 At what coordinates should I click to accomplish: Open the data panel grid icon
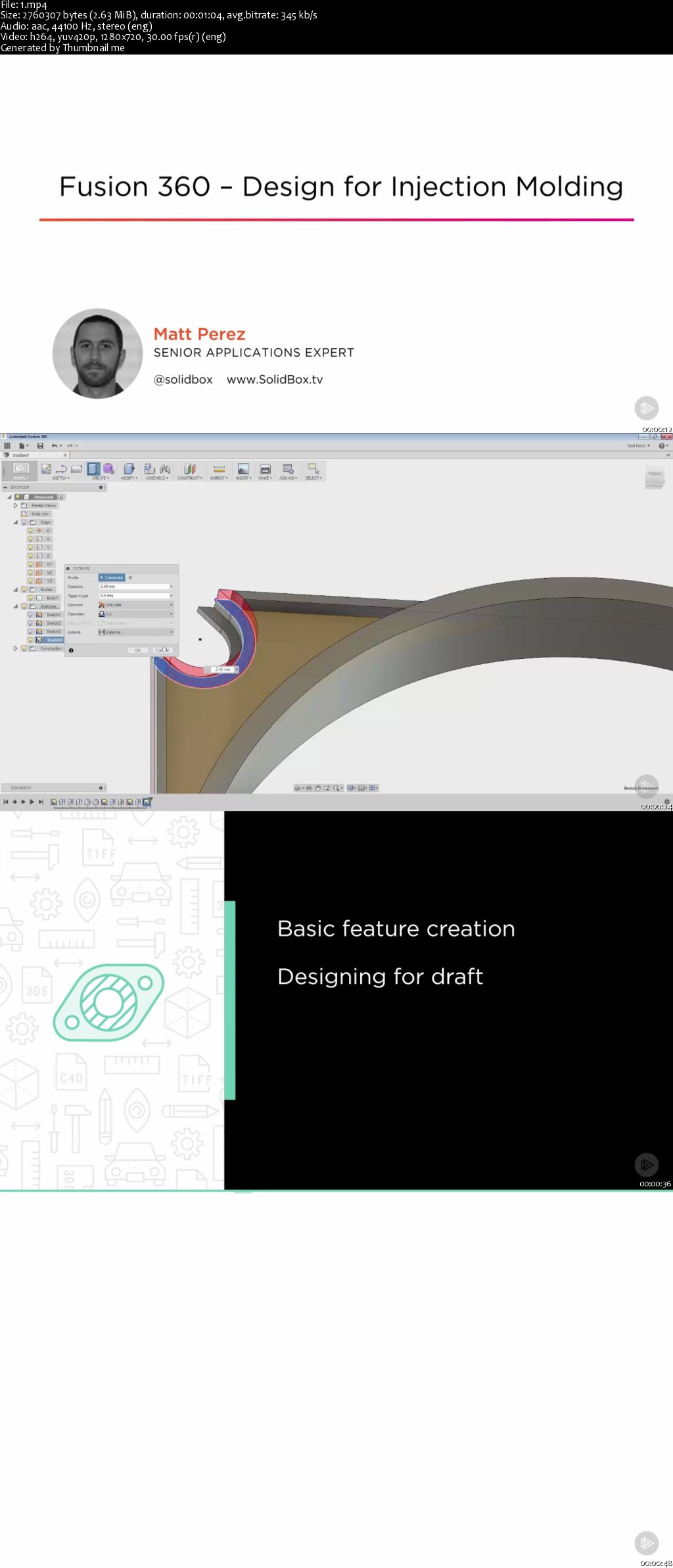click(7, 445)
